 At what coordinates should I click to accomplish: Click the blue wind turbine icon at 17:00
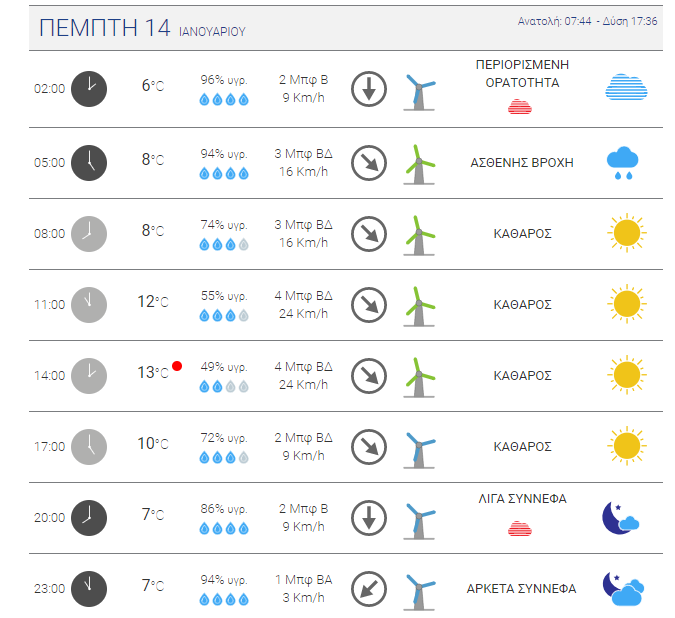[419, 450]
